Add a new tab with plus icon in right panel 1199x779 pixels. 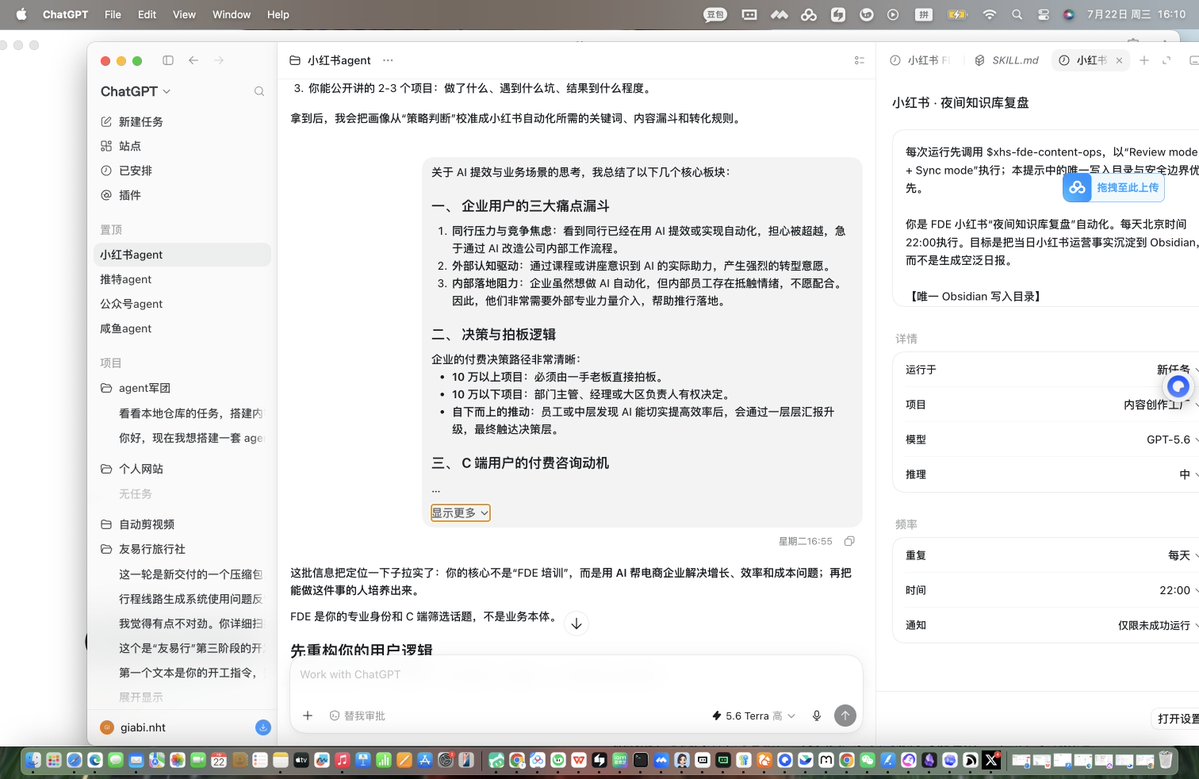tap(1144, 60)
